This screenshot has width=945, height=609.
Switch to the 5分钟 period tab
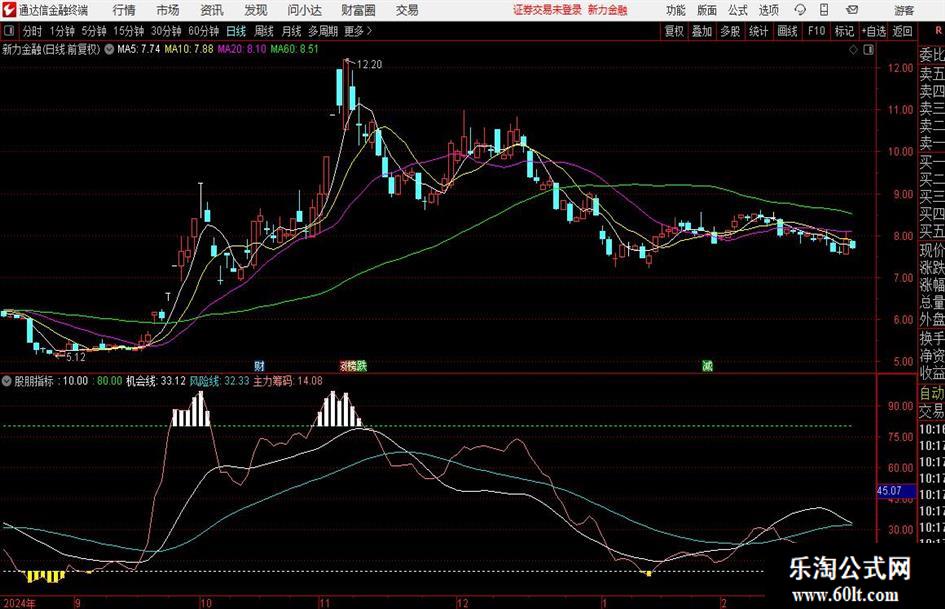point(94,31)
